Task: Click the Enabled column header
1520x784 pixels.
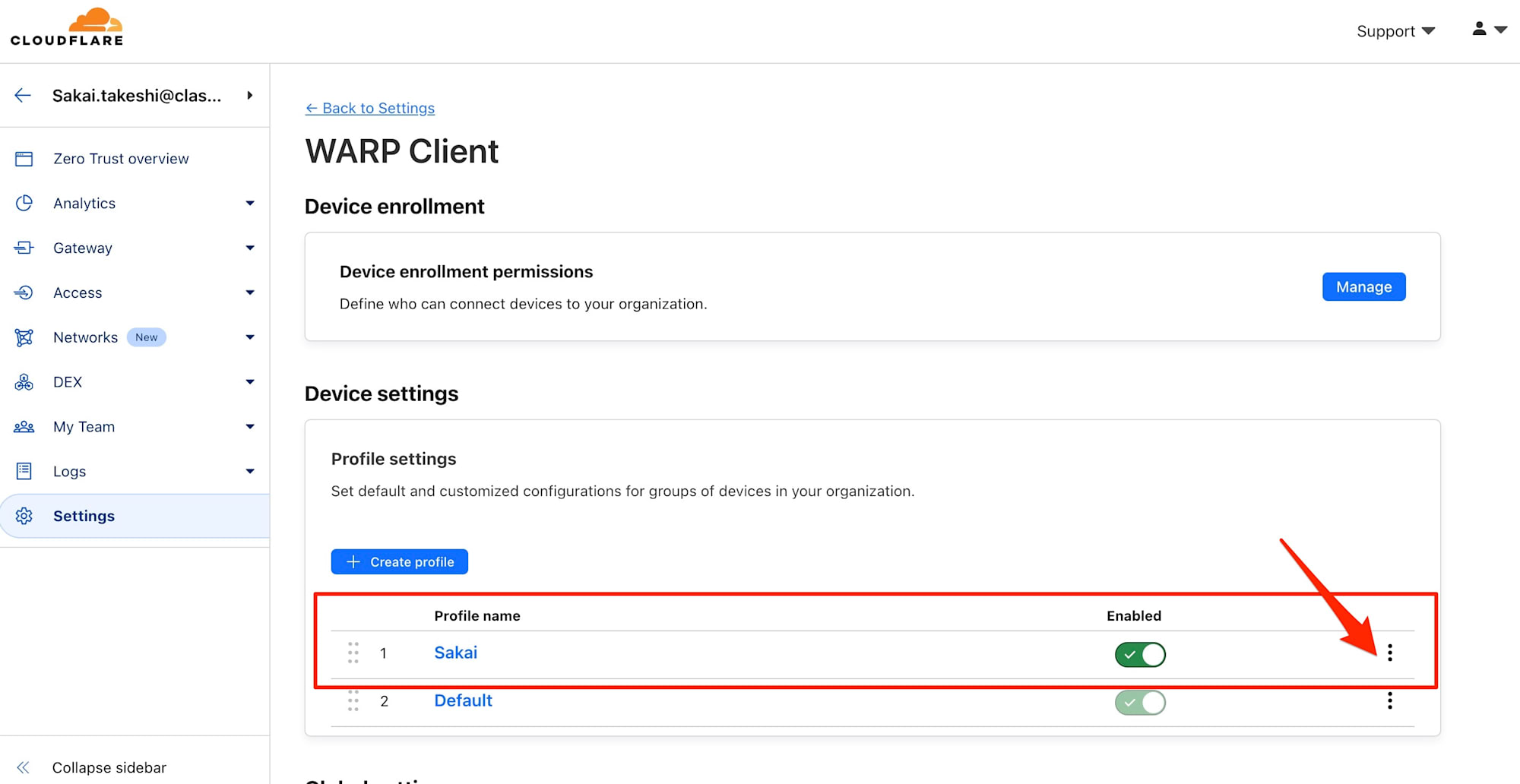Action: [1134, 615]
